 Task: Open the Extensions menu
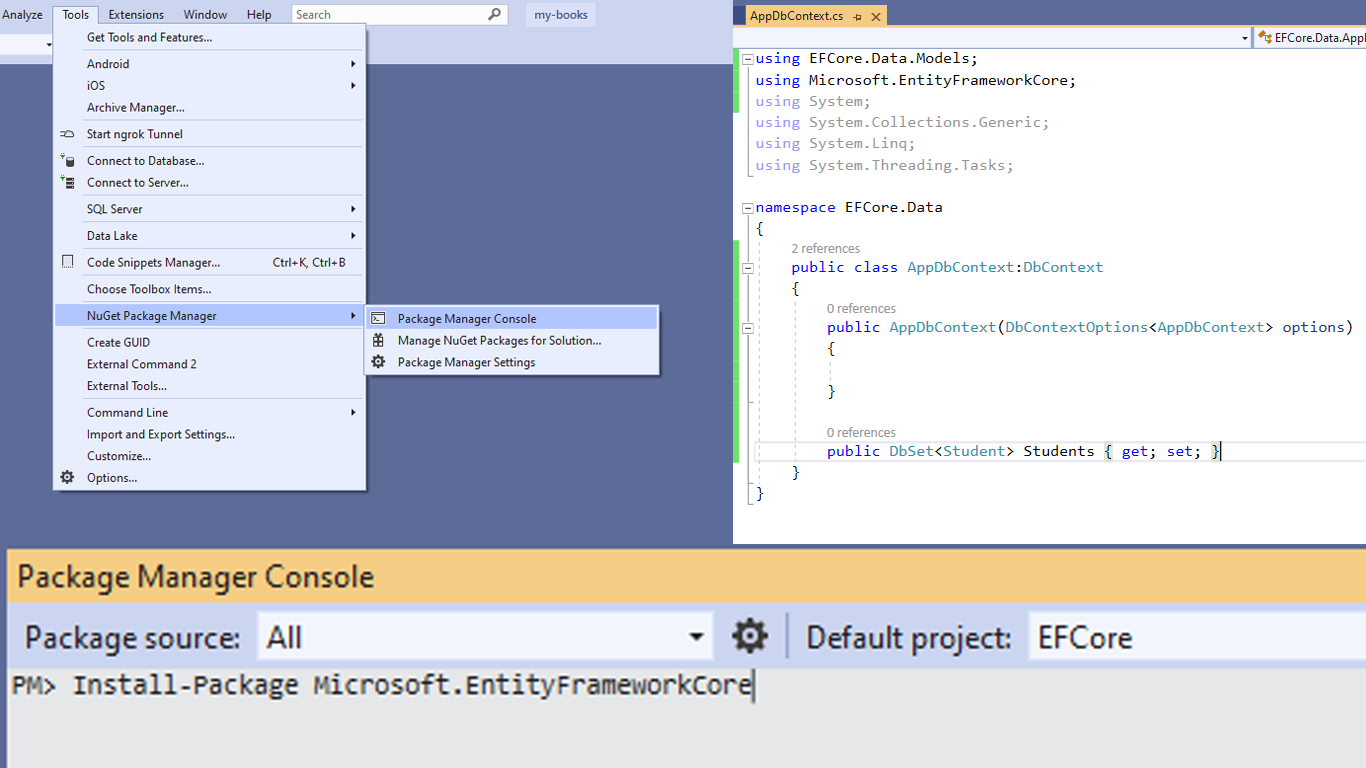click(x=136, y=14)
